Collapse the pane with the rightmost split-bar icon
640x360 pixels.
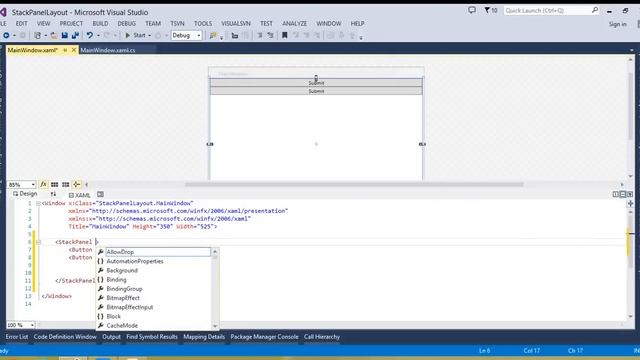[x=630, y=194]
